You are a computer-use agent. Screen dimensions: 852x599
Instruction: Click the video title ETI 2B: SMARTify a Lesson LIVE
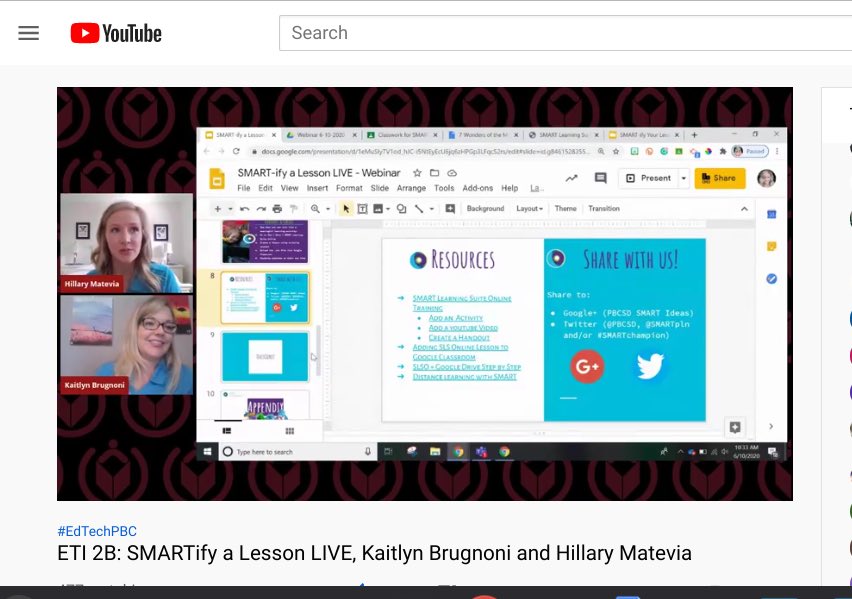tap(374, 553)
